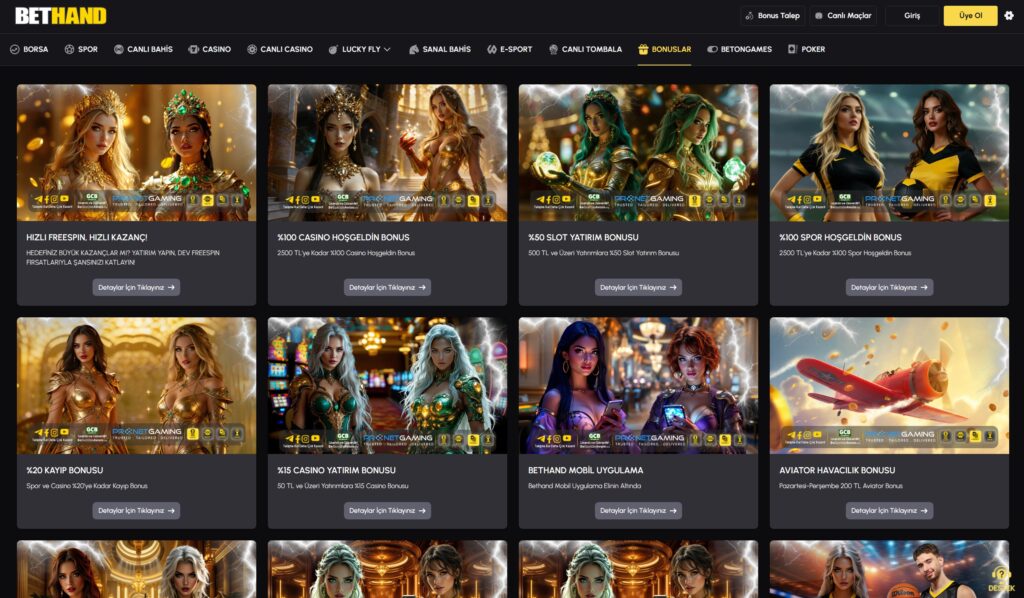
Task: Open the Canlı Tombala section
Action: click(x=585, y=49)
